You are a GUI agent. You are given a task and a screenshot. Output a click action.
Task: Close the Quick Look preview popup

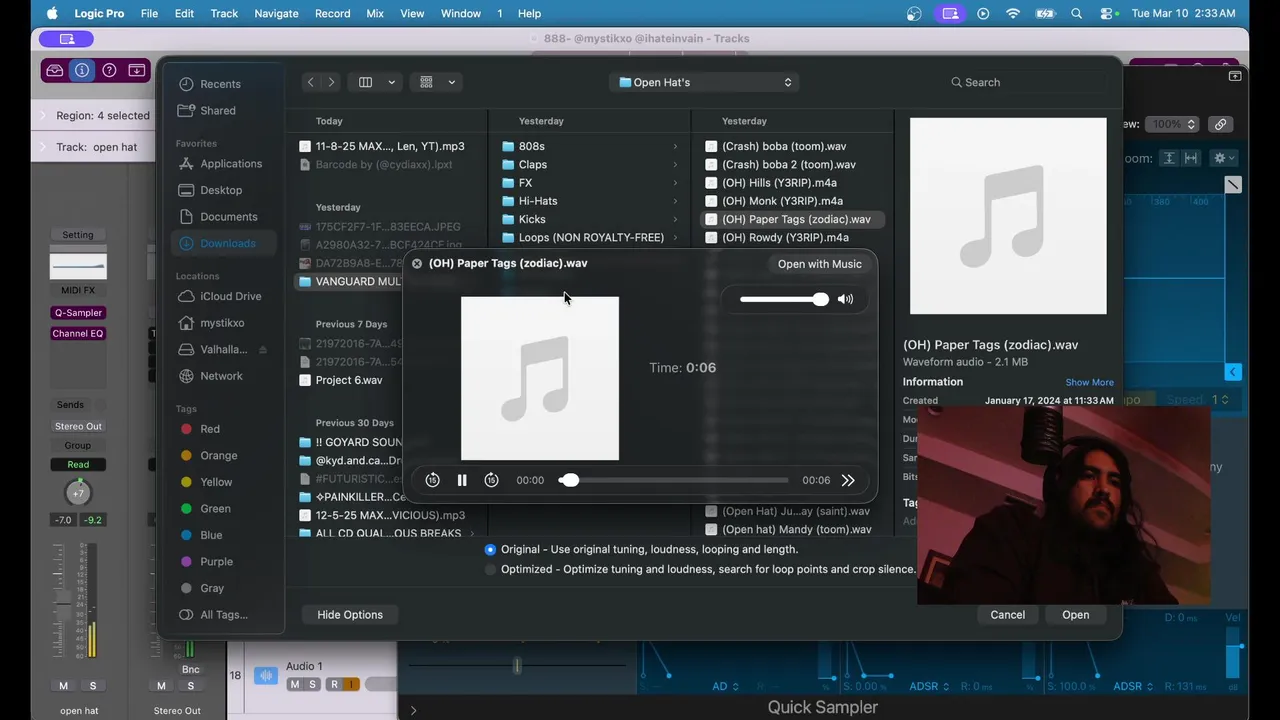click(417, 264)
